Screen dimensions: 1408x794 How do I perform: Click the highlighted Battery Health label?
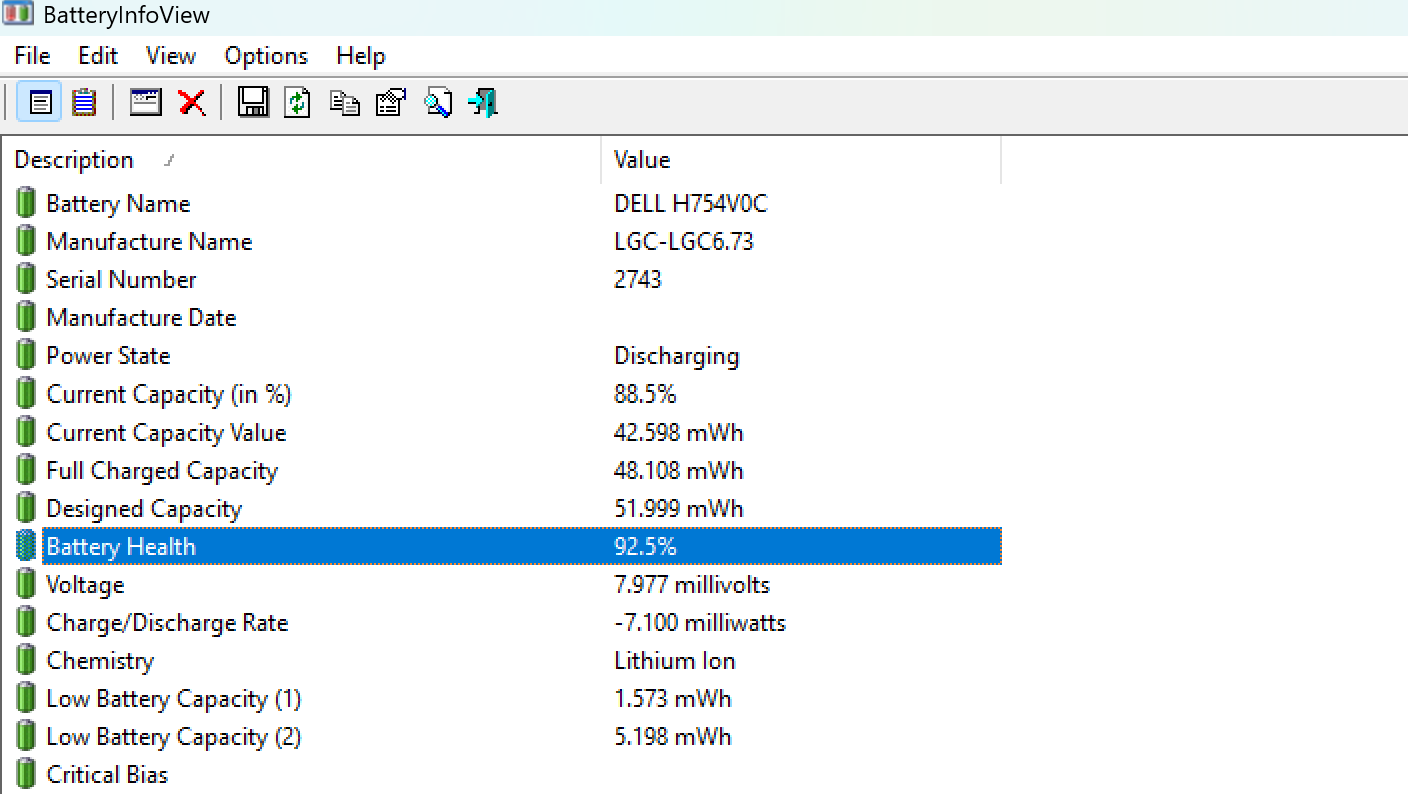point(121,547)
